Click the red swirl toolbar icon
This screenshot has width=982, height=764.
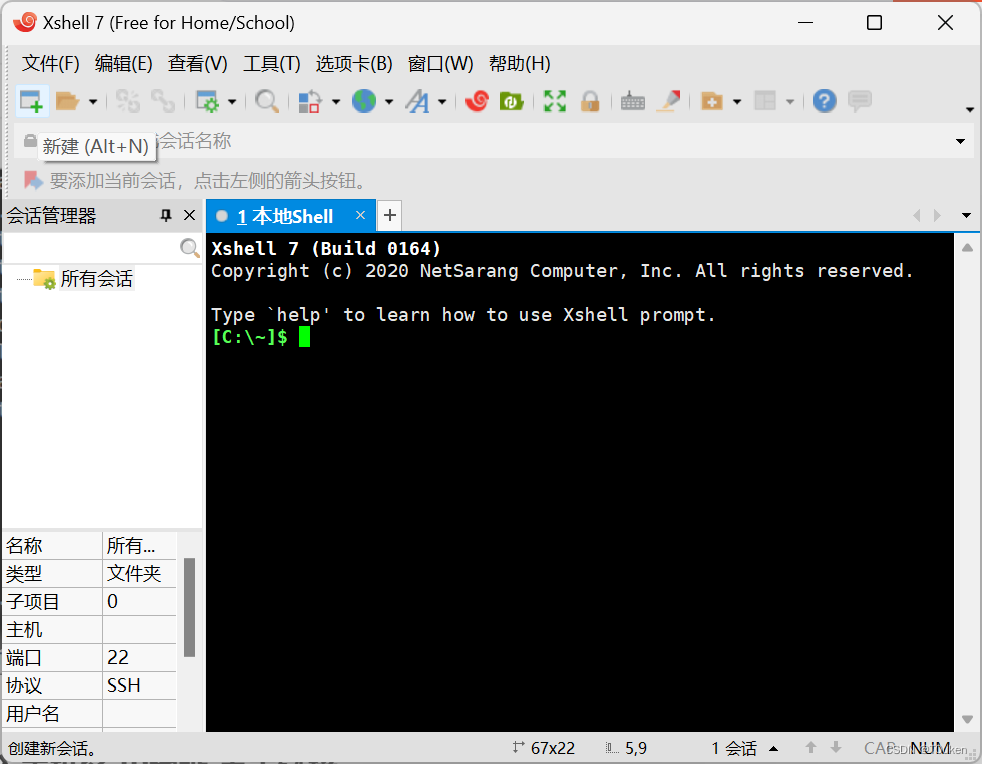[x=477, y=101]
